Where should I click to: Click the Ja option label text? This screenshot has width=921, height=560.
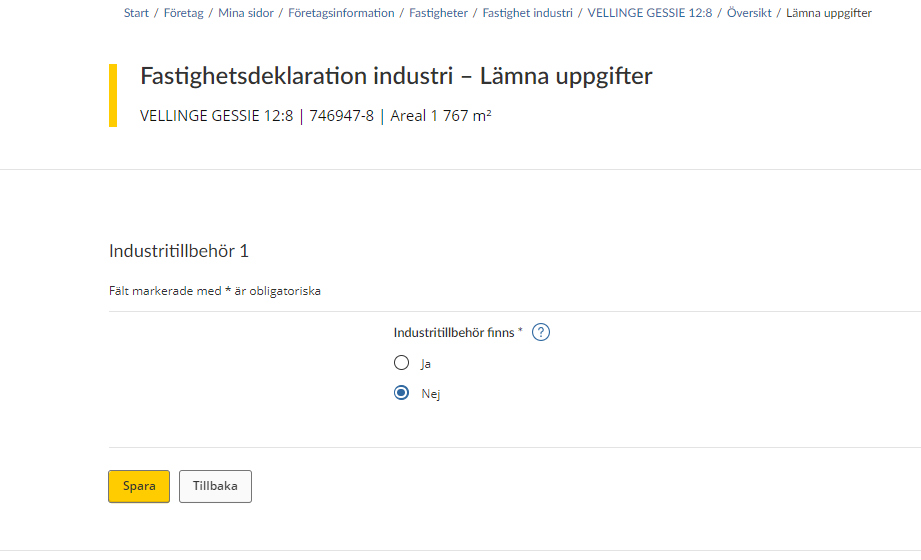pyautogui.click(x=426, y=364)
